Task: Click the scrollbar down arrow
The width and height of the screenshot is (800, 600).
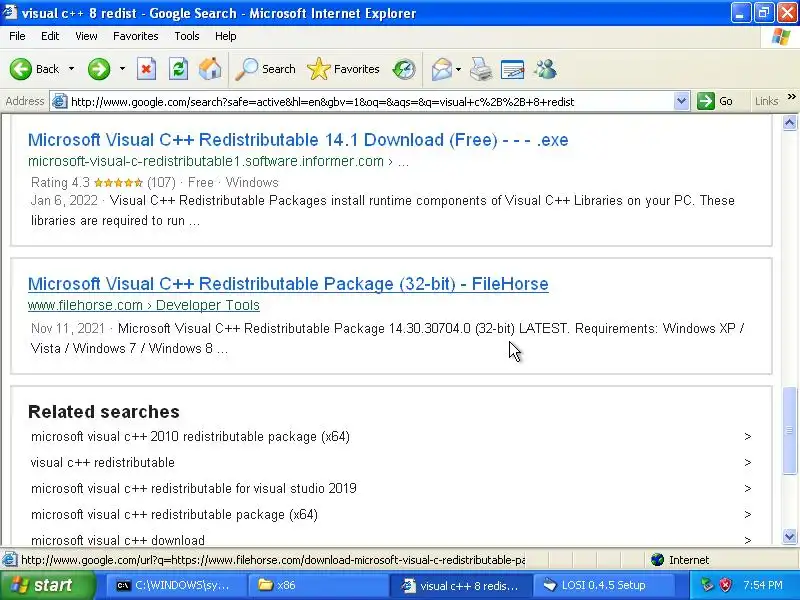Action: point(790,537)
